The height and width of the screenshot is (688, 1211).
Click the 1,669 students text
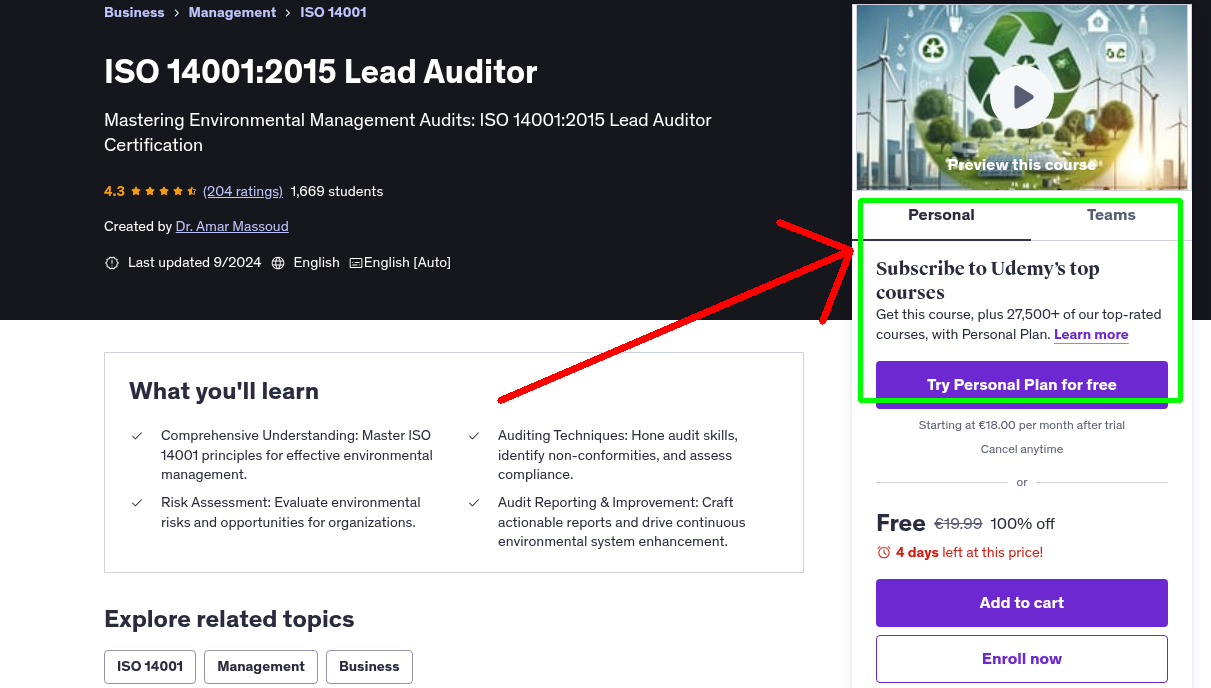[337, 191]
